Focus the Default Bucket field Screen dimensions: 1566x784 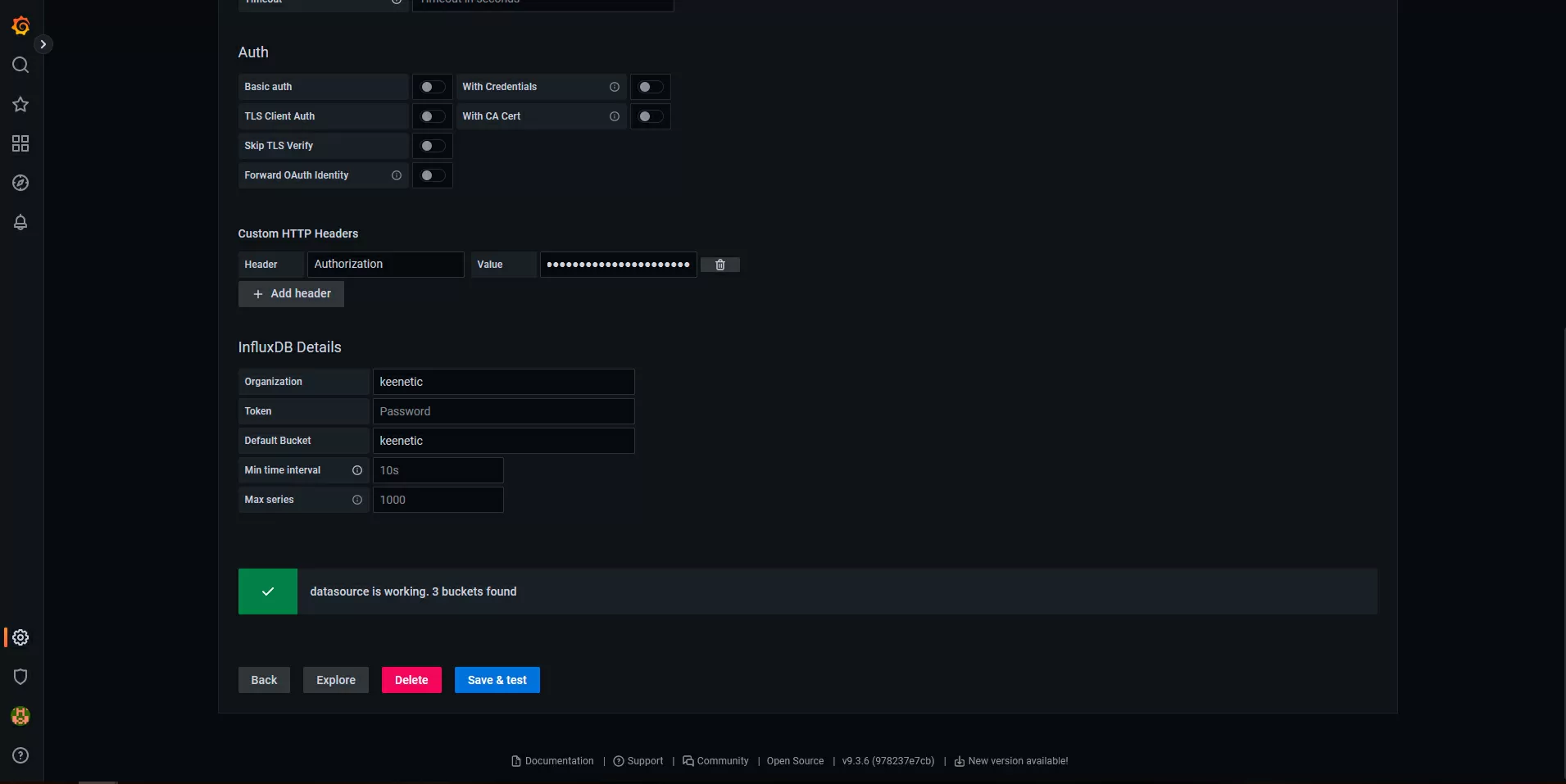pyautogui.click(x=504, y=441)
